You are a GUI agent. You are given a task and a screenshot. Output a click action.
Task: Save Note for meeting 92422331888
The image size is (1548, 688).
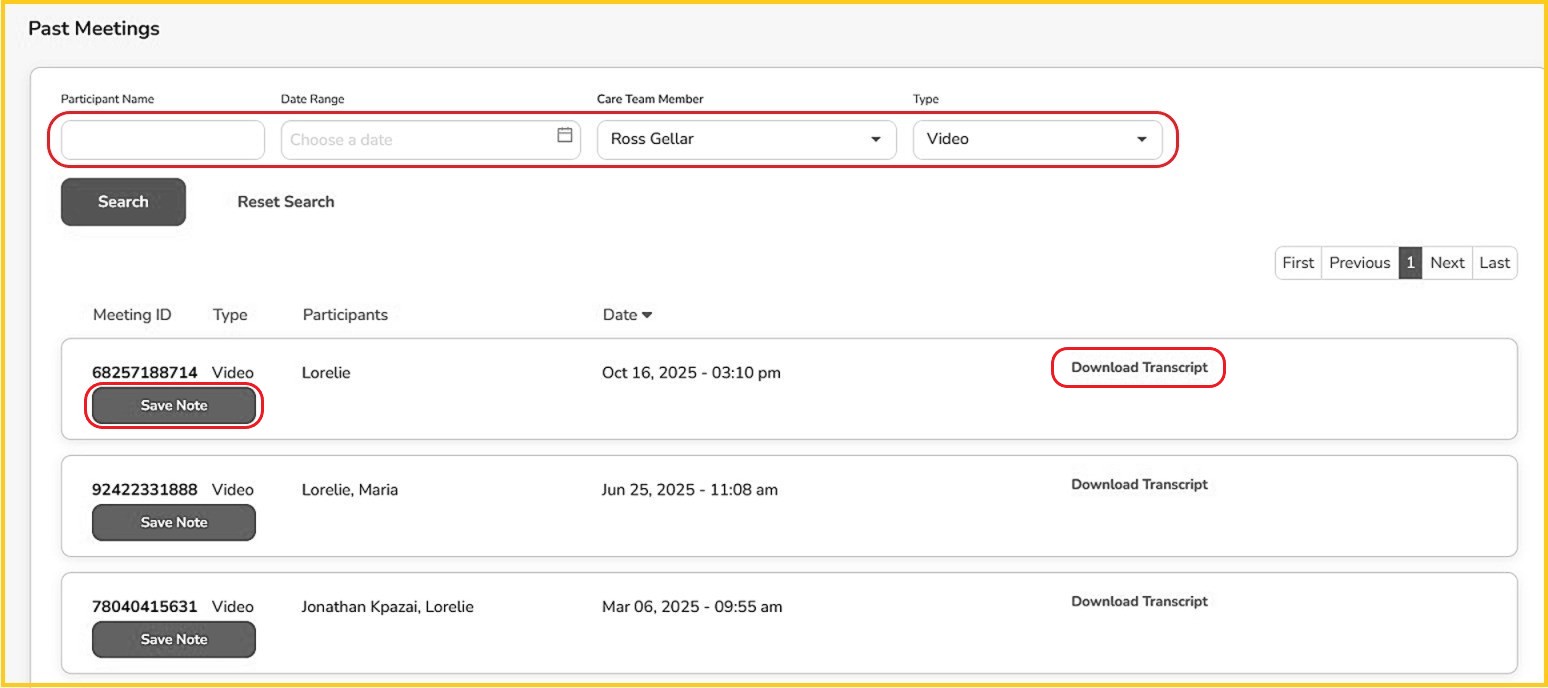pyautogui.click(x=174, y=523)
